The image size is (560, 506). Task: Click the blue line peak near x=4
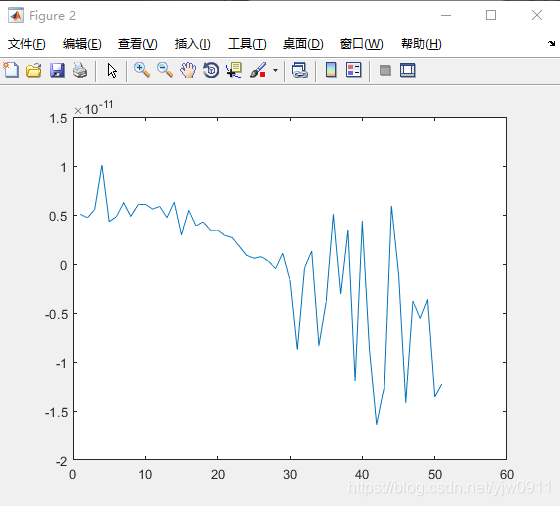click(x=102, y=166)
